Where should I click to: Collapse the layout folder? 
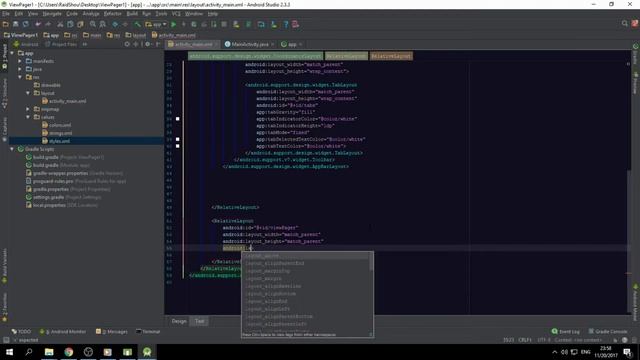point(28,93)
